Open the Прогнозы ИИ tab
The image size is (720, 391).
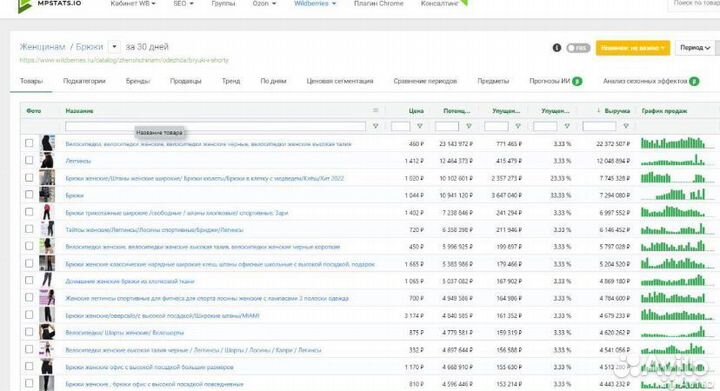(x=550, y=81)
